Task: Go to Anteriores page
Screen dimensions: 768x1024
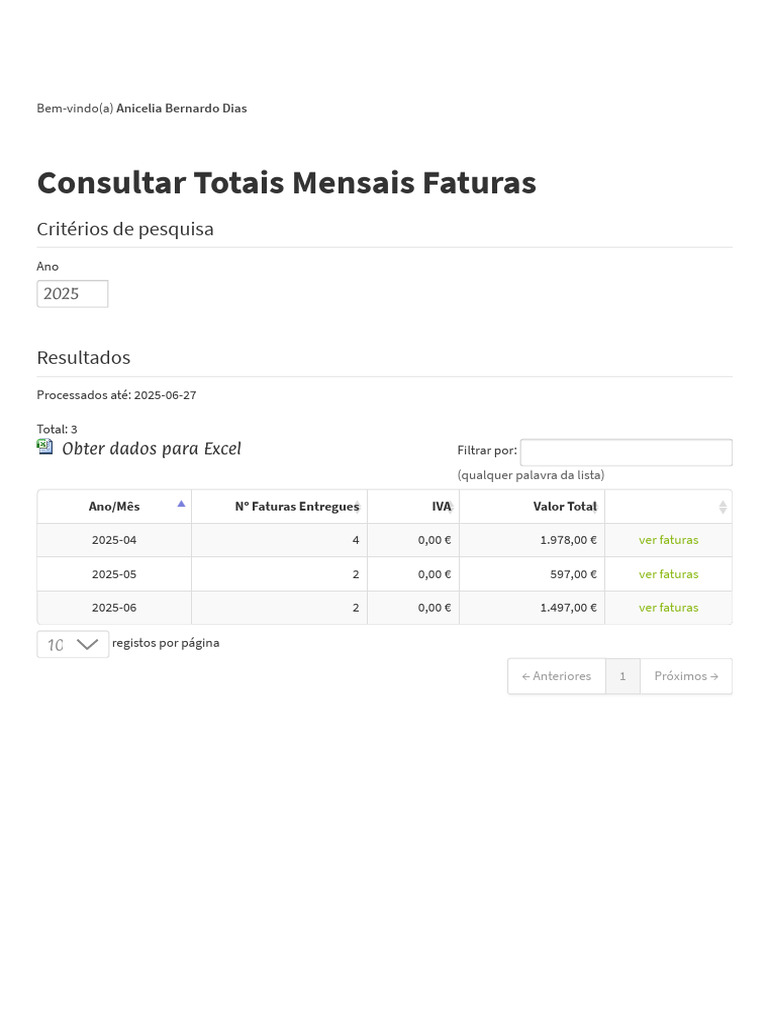Action: [x=556, y=676]
